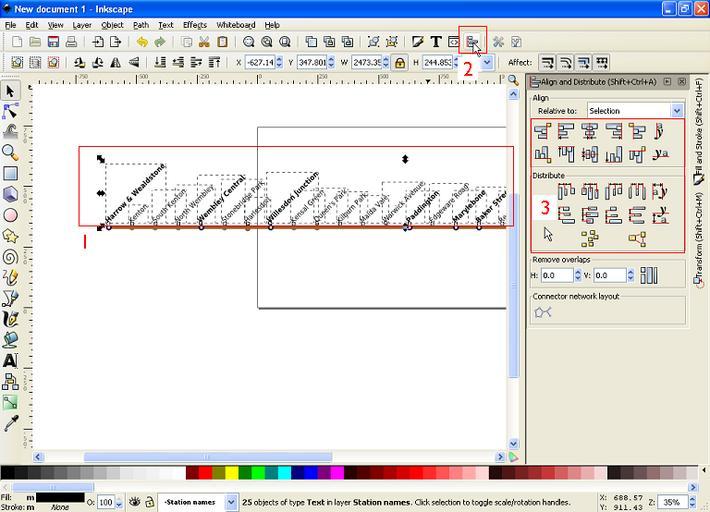Cut selection using the scissors icon

coord(204,42)
